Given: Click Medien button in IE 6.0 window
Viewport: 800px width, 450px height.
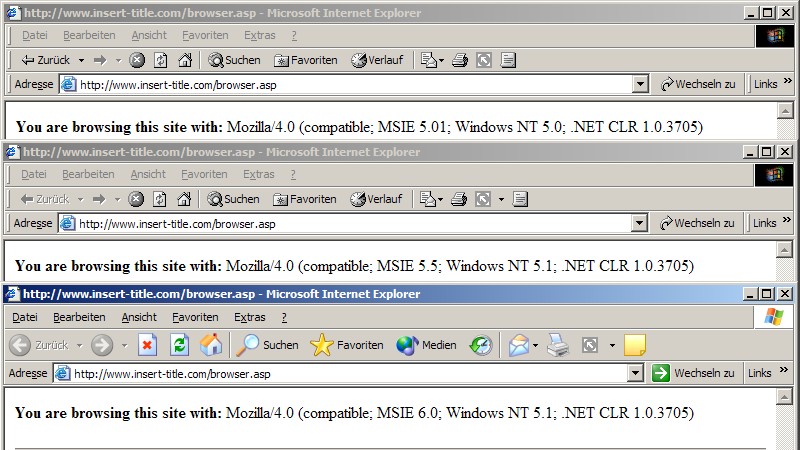Looking at the screenshot, I should pos(426,345).
